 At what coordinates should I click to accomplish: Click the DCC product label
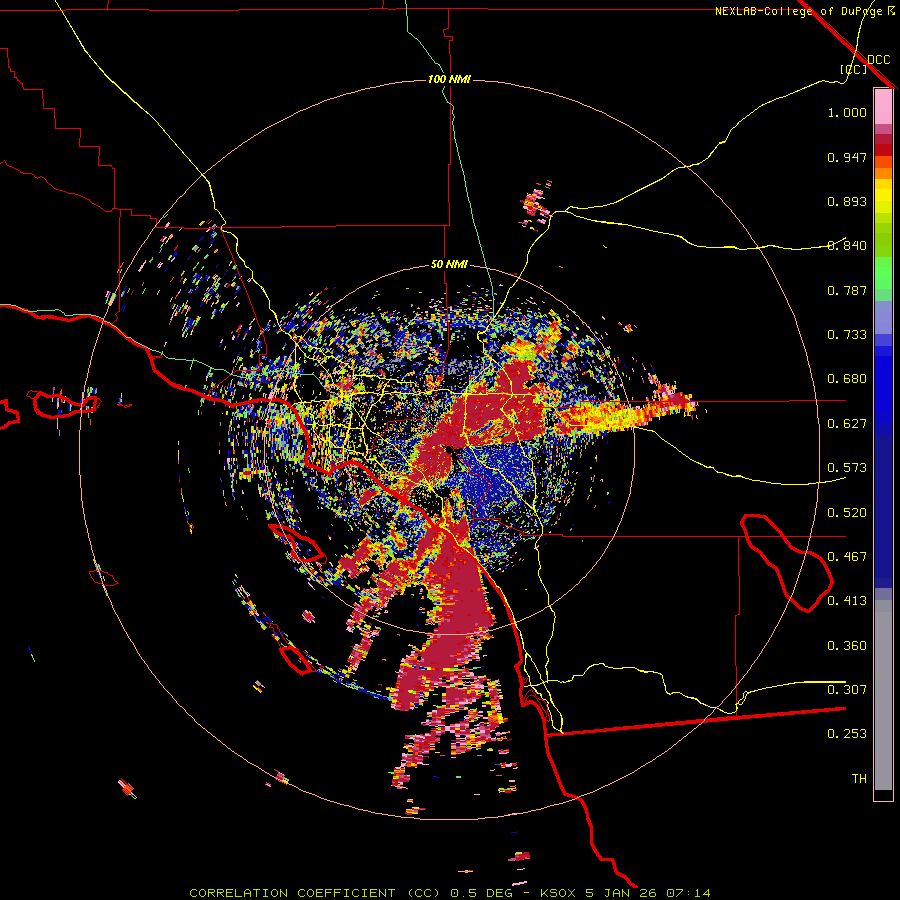[x=879, y=60]
